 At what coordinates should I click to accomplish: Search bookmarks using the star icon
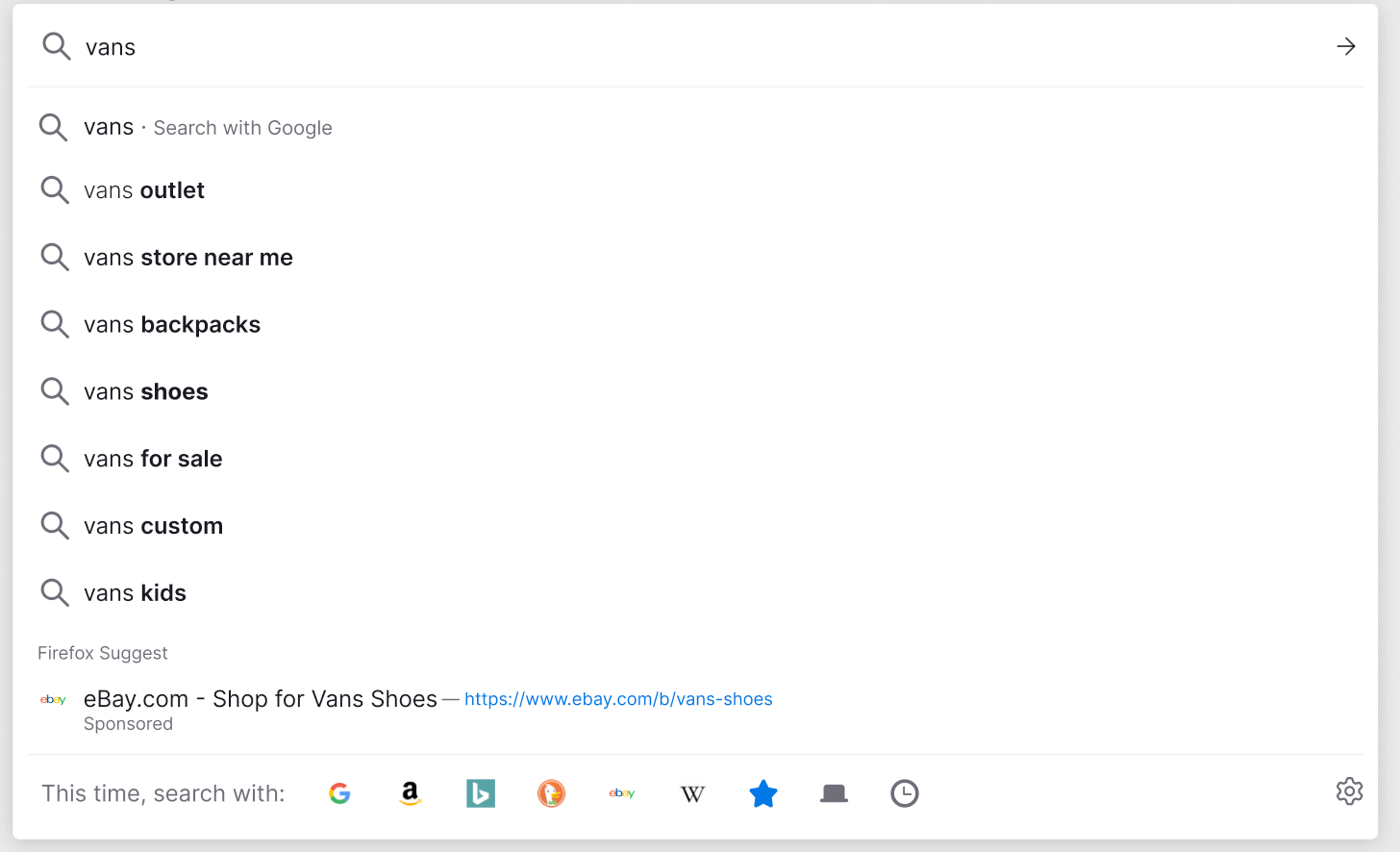click(763, 793)
